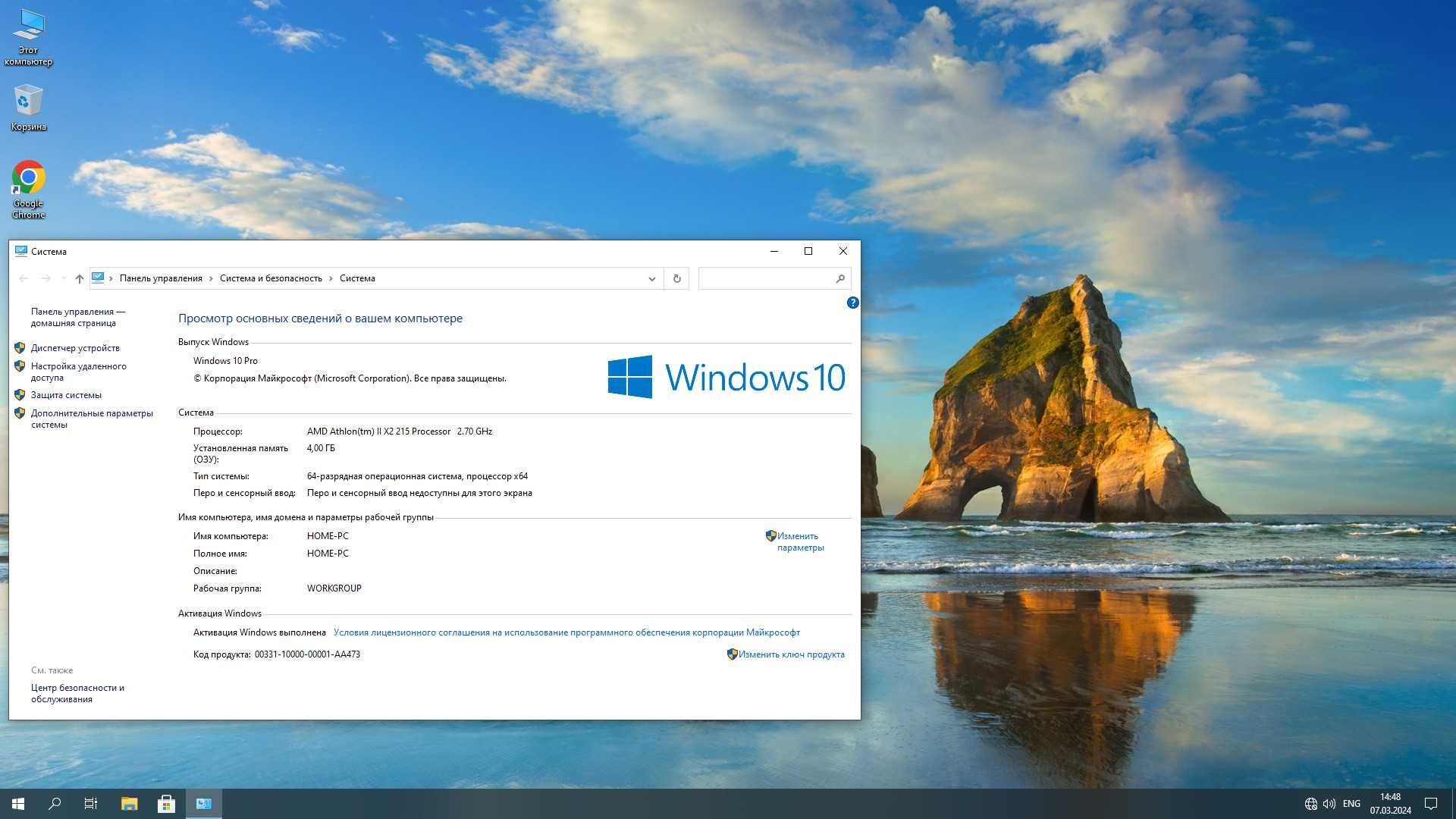Open Настройка удаленного доступа
This screenshot has width=1456, height=819.
[79, 372]
